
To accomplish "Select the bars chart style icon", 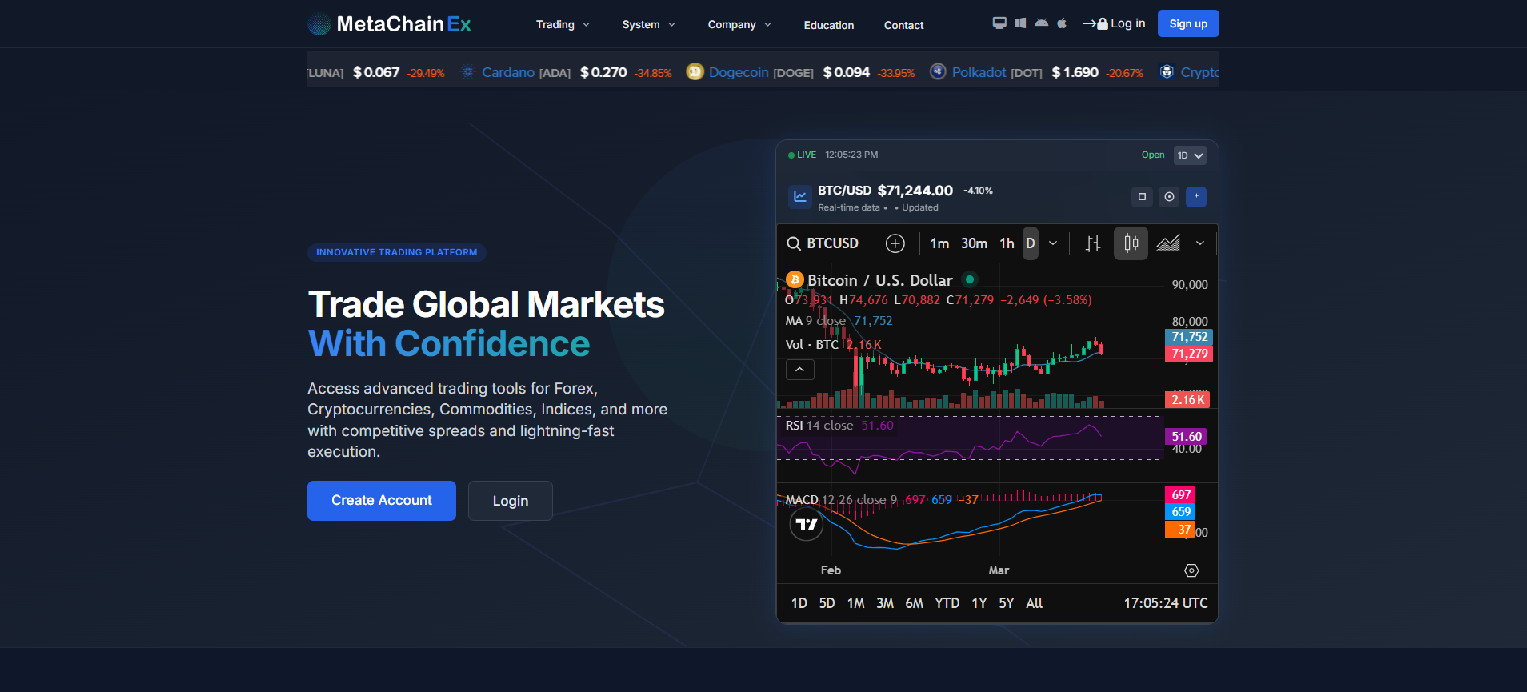I will click(x=1093, y=243).
